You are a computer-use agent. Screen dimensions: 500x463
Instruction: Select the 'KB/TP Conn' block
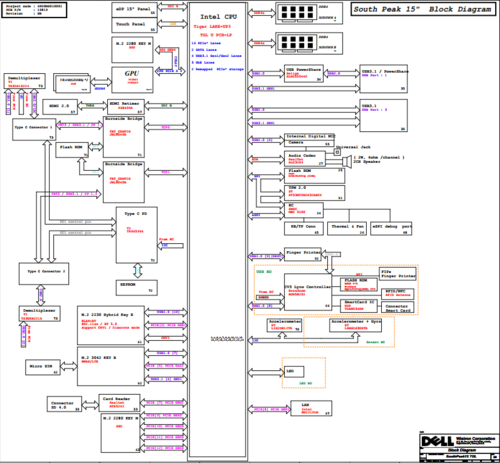(x=303, y=228)
